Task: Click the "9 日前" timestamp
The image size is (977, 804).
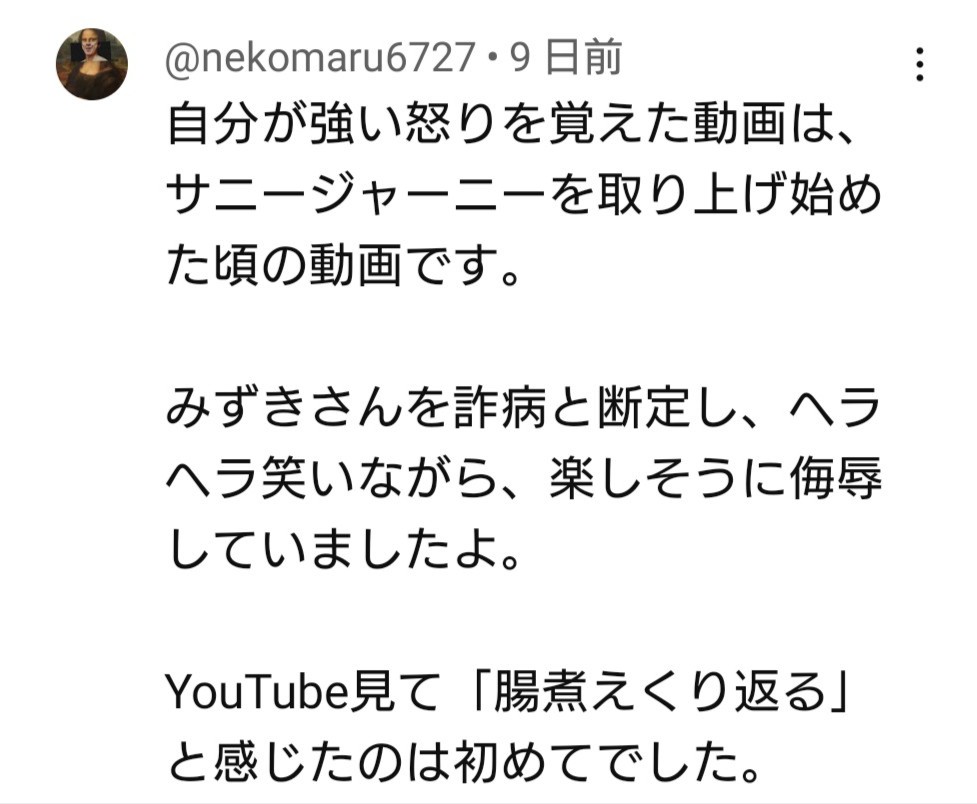Action: click(x=566, y=57)
